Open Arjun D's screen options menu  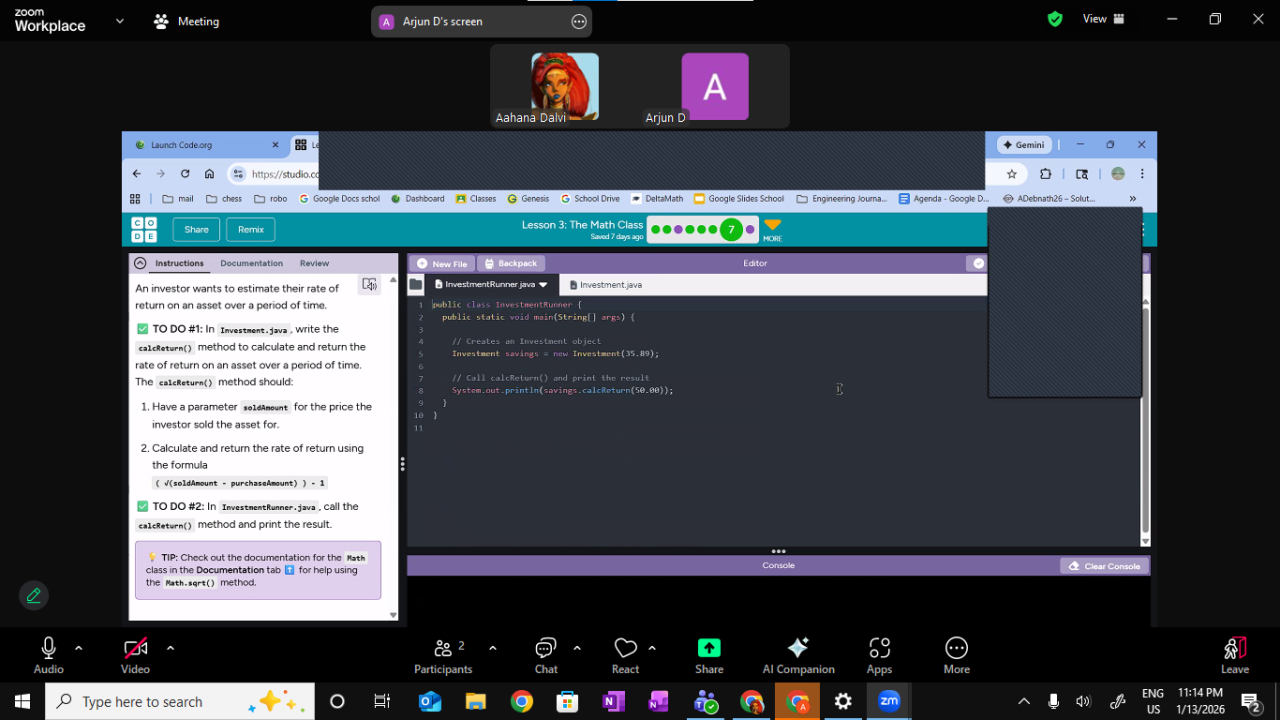(x=578, y=22)
